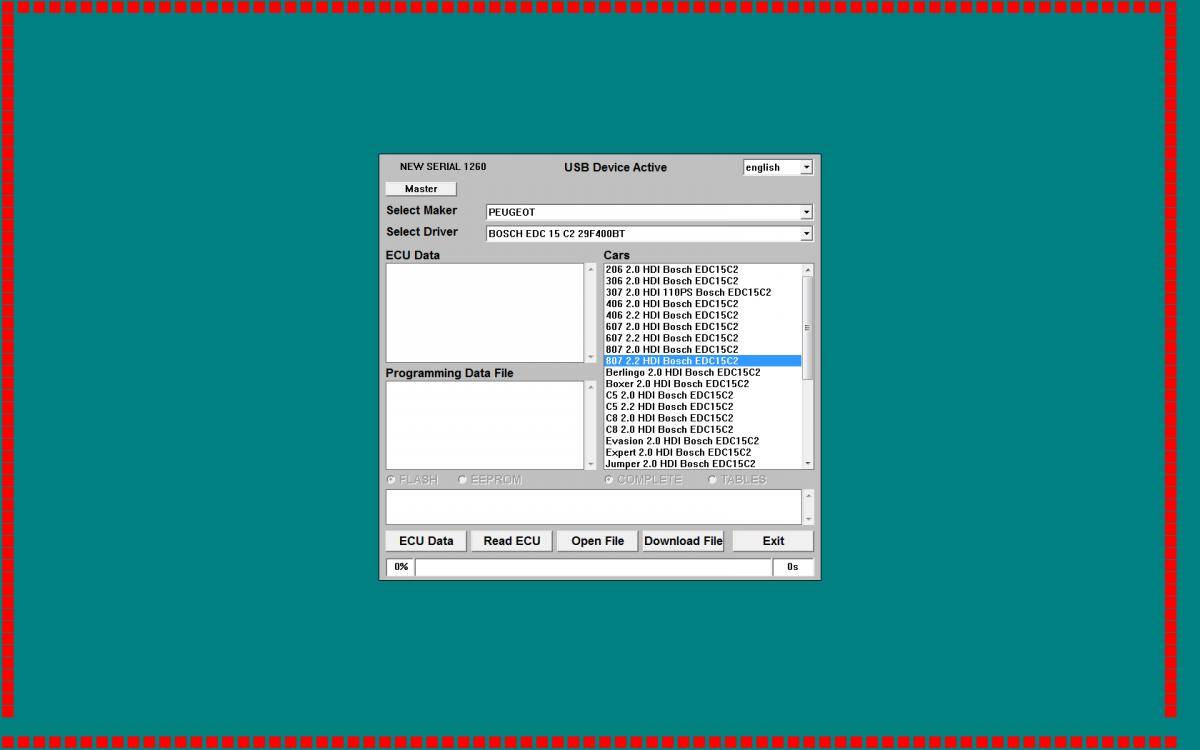Viewport: 1200px width, 750px height.
Task: Select the EEPROM radio button
Action: pyautogui.click(x=463, y=480)
